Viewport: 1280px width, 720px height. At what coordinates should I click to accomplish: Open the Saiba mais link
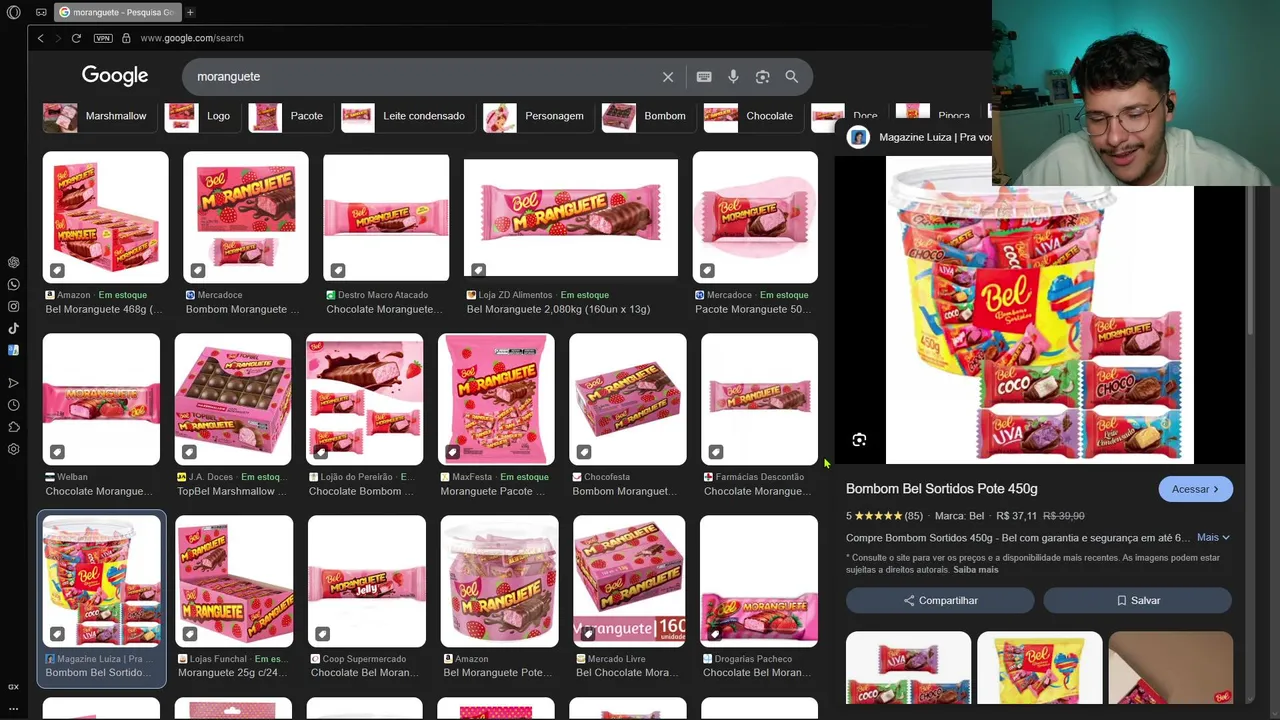click(975, 570)
